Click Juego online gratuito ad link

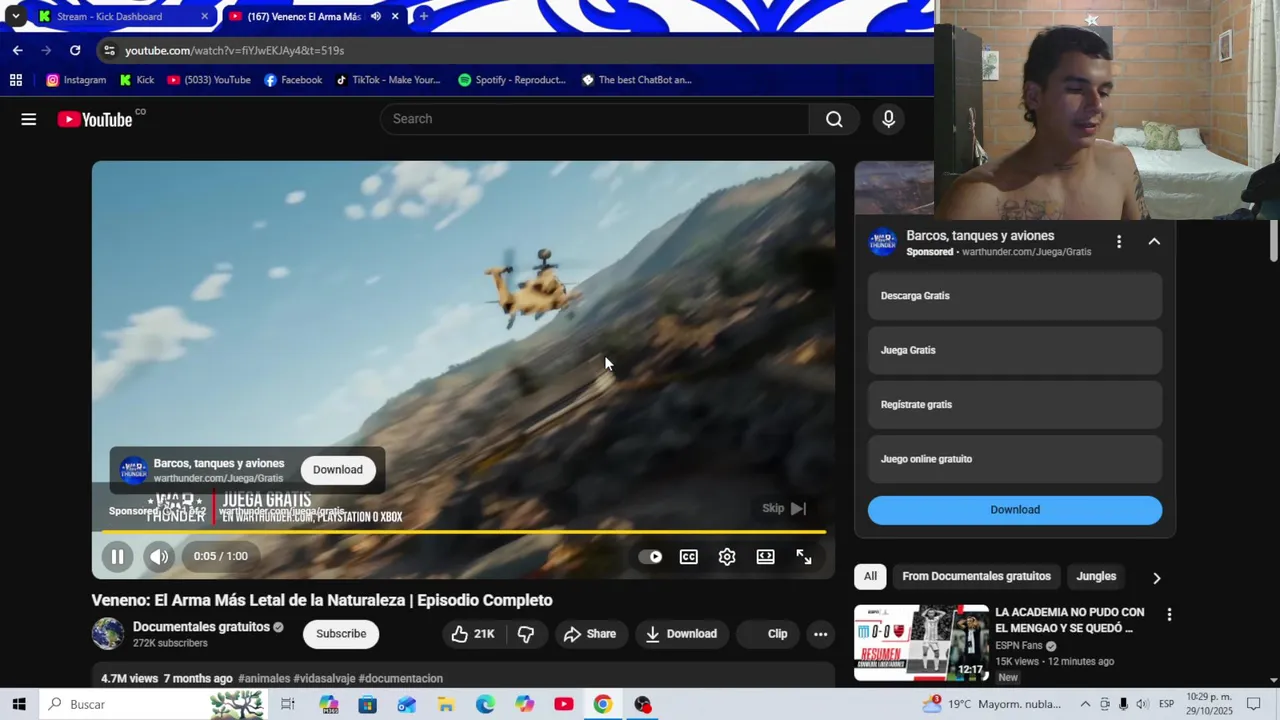tap(1015, 459)
